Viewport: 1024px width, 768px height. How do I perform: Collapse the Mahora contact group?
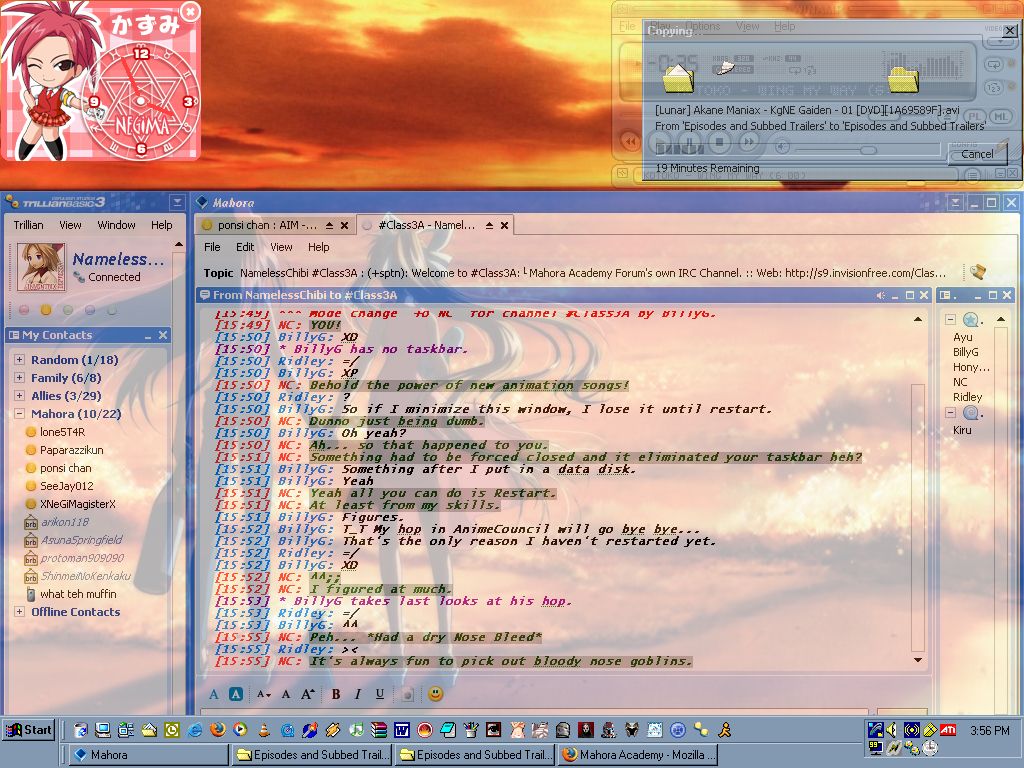(x=19, y=413)
